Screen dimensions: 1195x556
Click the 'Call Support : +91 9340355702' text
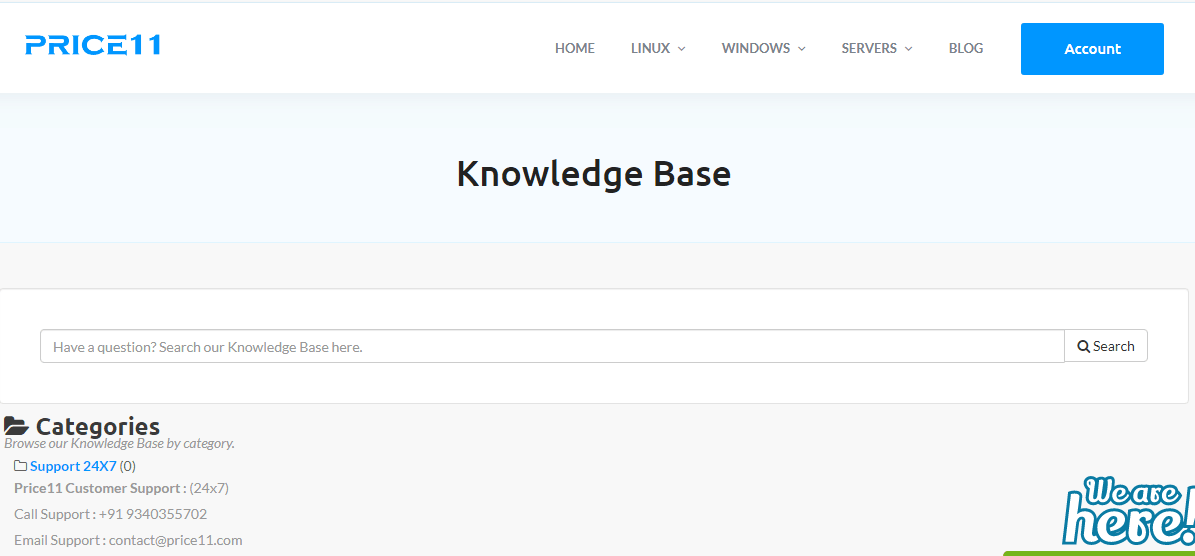[111, 514]
